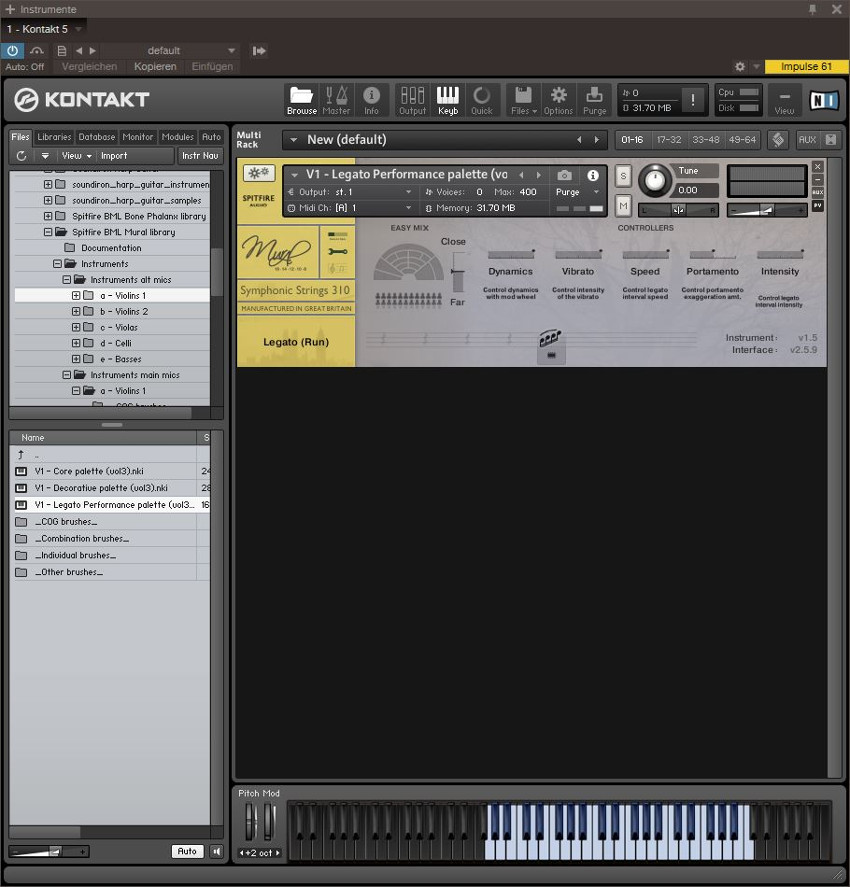This screenshot has height=887, width=850.
Task: Open the instrument snapshot camera view
Action: [x=564, y=175]
